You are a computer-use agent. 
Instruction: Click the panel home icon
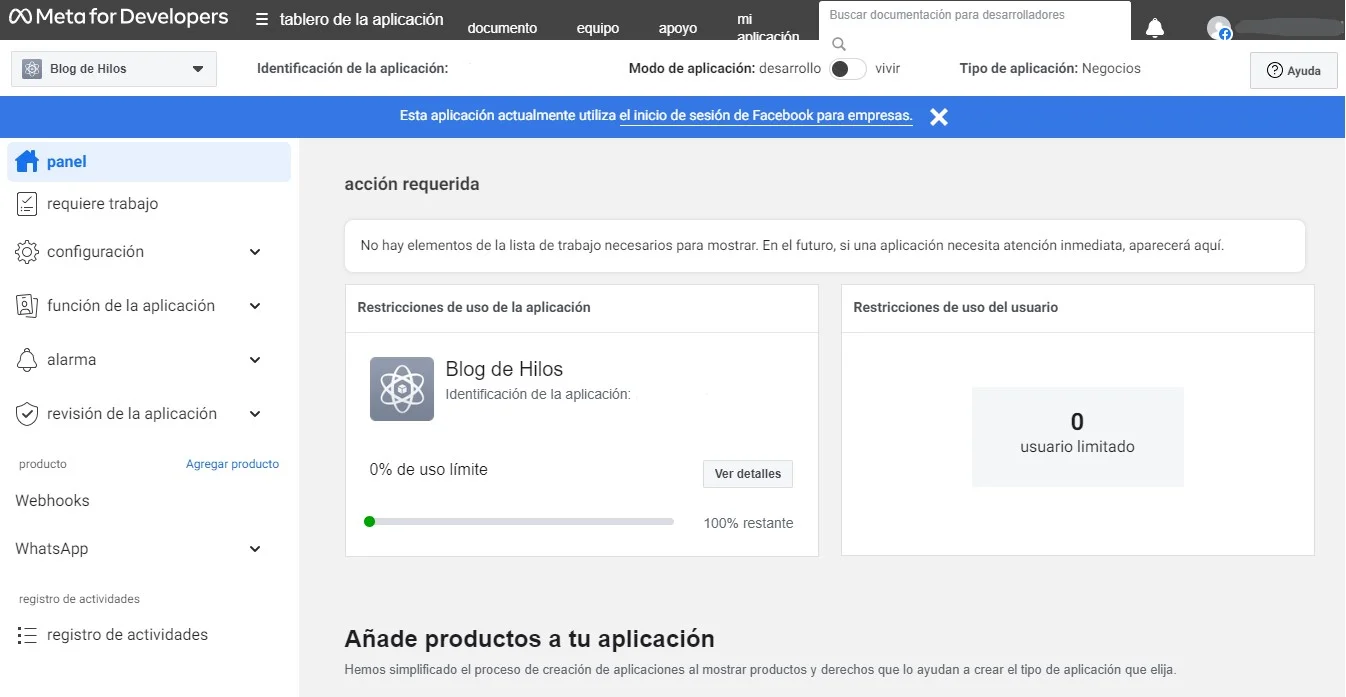(27, 162)
